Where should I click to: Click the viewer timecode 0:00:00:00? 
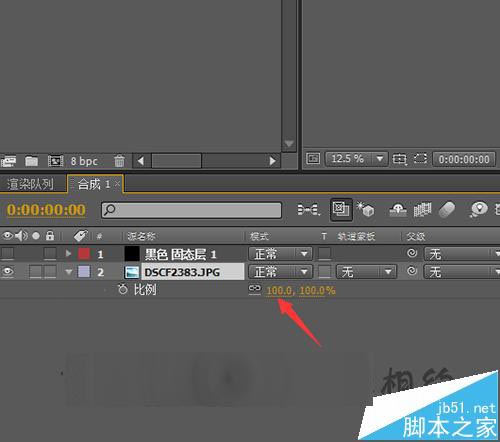(x=464, y=159)
